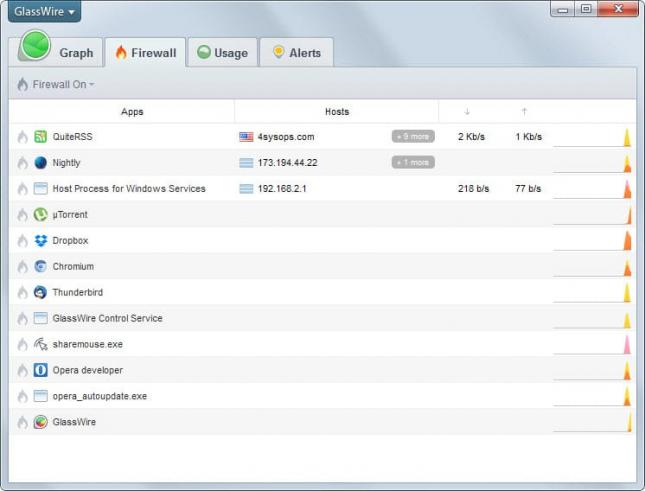Click the orange flame on Firewall tab
645x491 pixels.
click(121, 52)
